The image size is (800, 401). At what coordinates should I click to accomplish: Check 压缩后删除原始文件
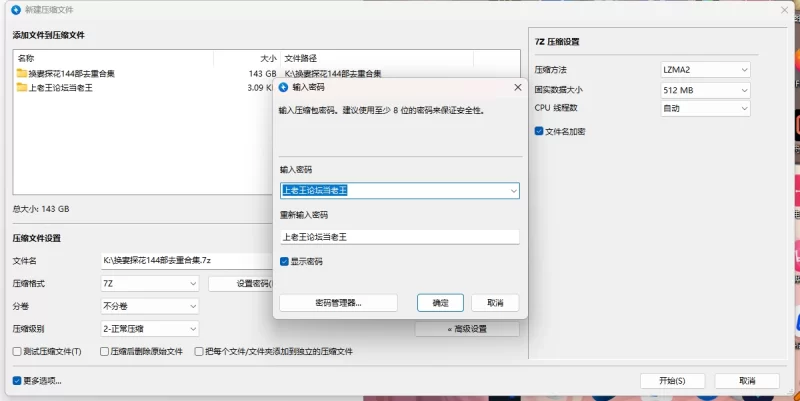[104, 352]
